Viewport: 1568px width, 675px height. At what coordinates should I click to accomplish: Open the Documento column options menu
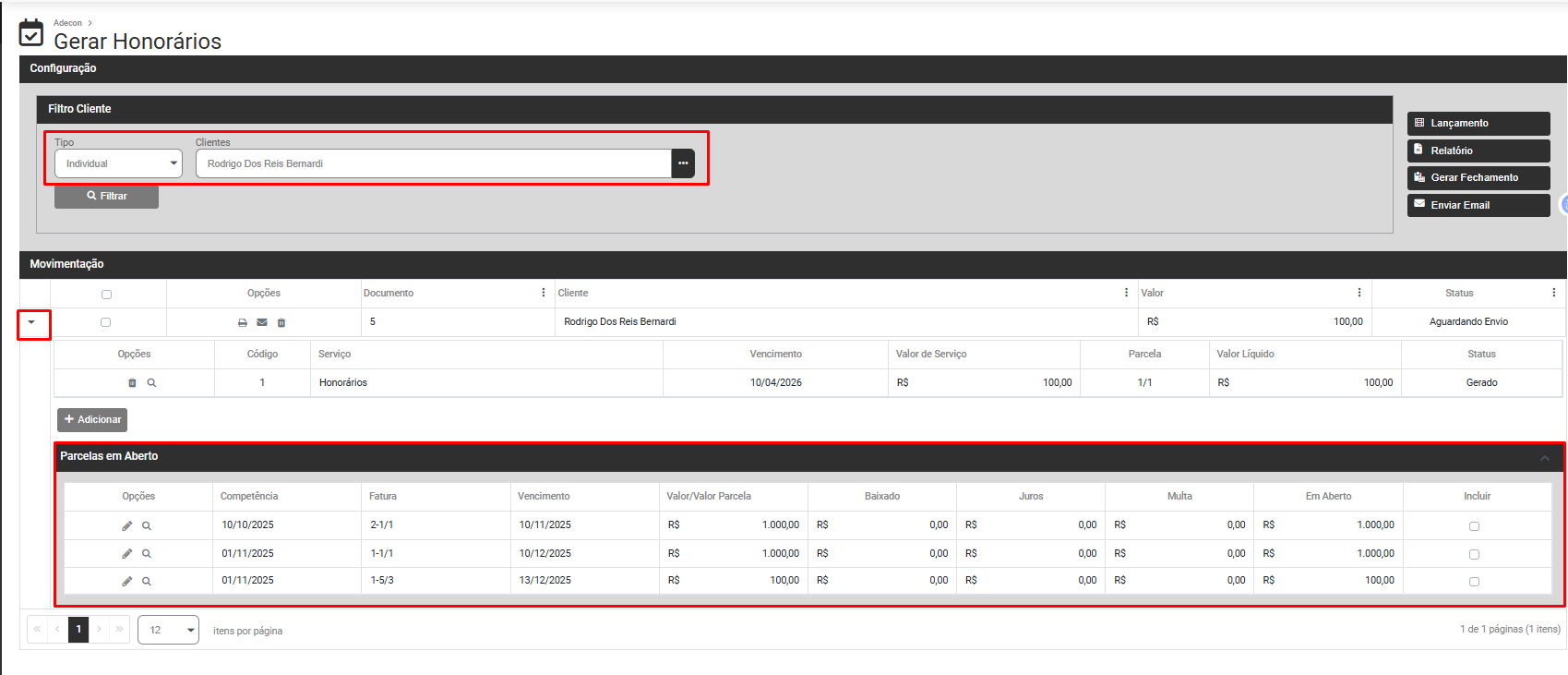[543, 293]
